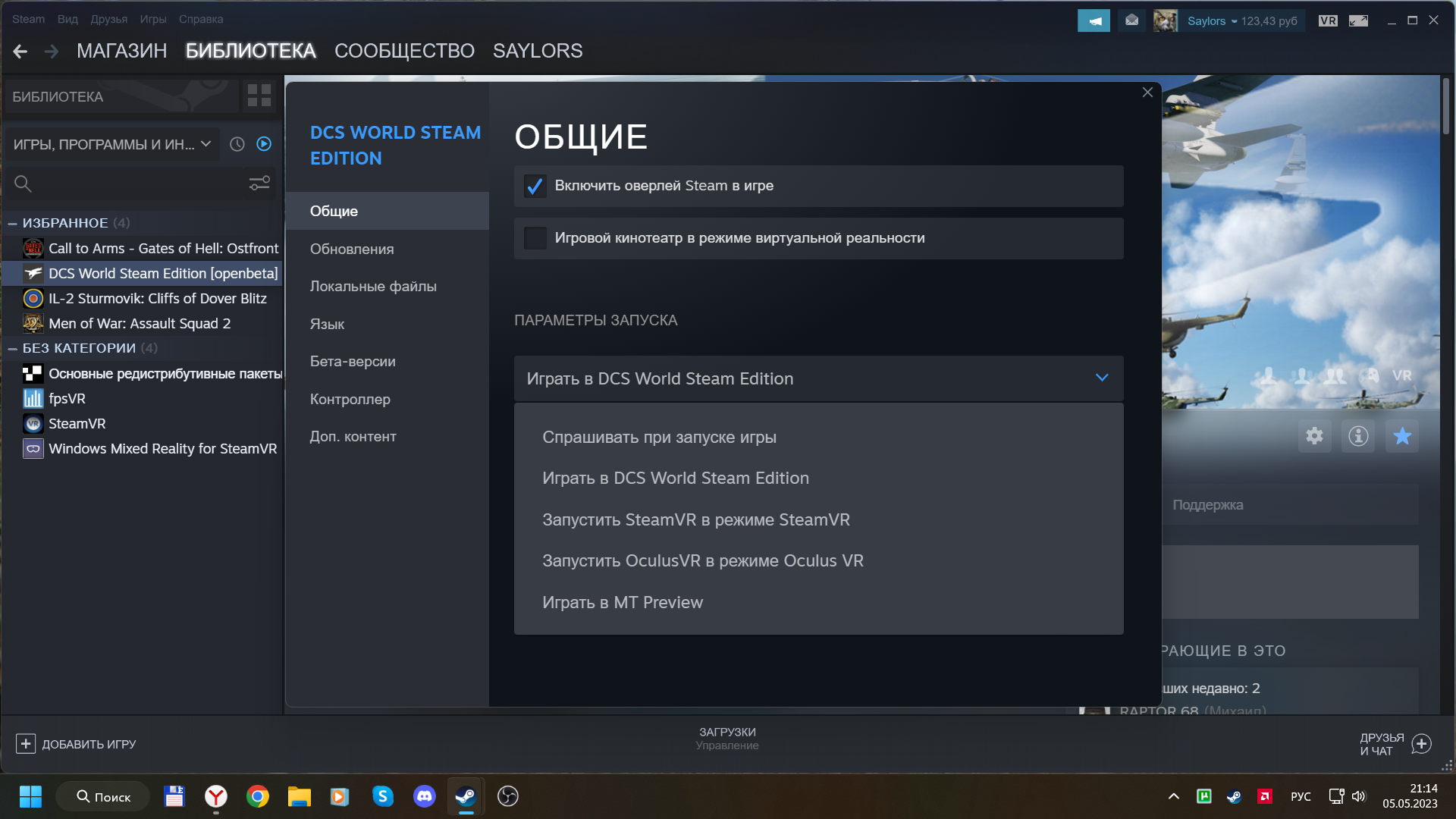Open the Бета-версии tab
1456x819 pixels.
[x=388, y=362]
